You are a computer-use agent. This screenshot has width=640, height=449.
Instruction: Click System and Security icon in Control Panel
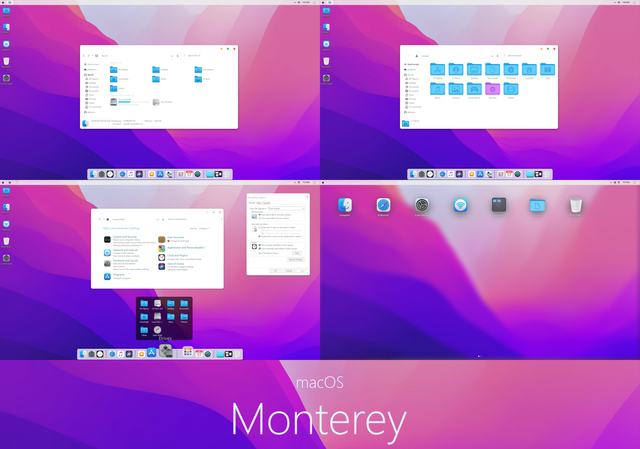click(107, 240)
